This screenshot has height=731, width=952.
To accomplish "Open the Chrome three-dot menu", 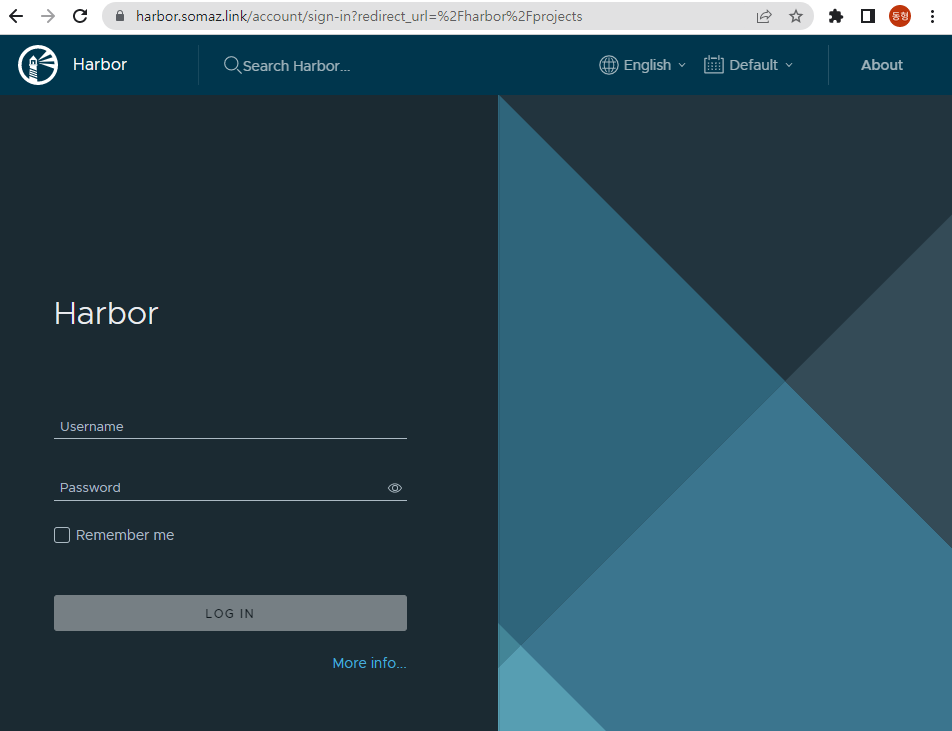I will pyautogui.click(x=933, y=16).
